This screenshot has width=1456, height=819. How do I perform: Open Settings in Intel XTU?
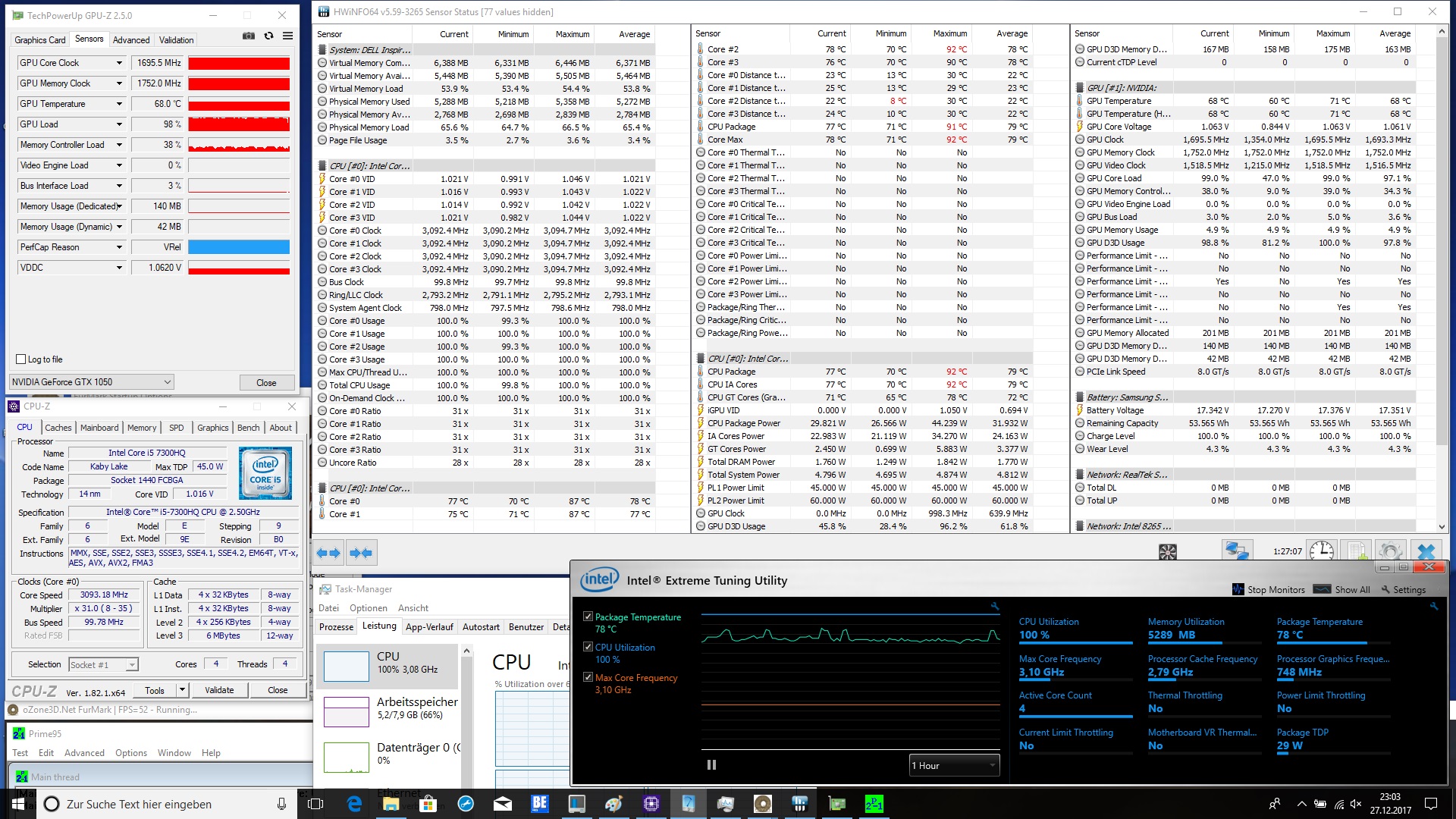(1404, 589)
